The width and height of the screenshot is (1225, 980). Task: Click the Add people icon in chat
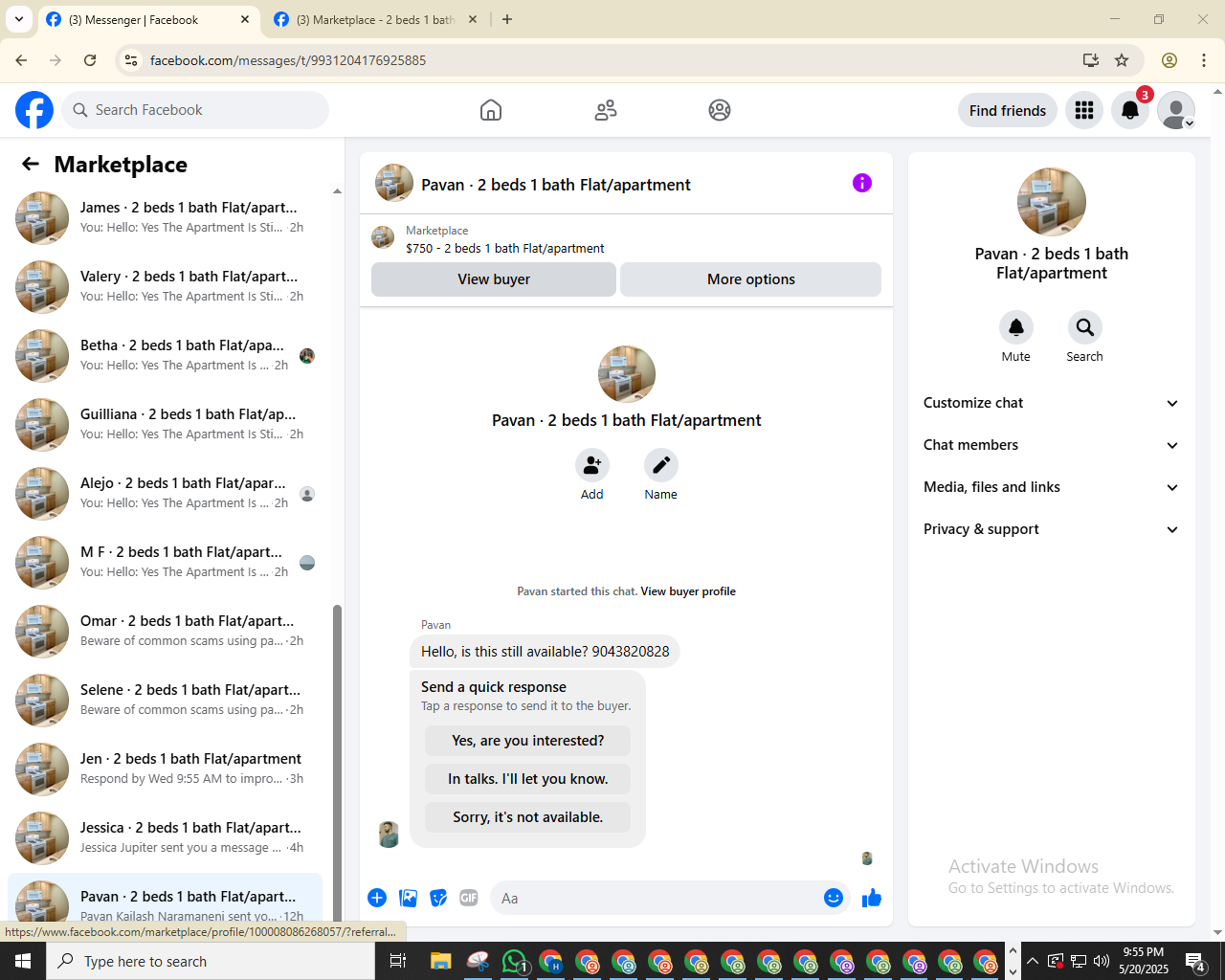pos(592,465)
